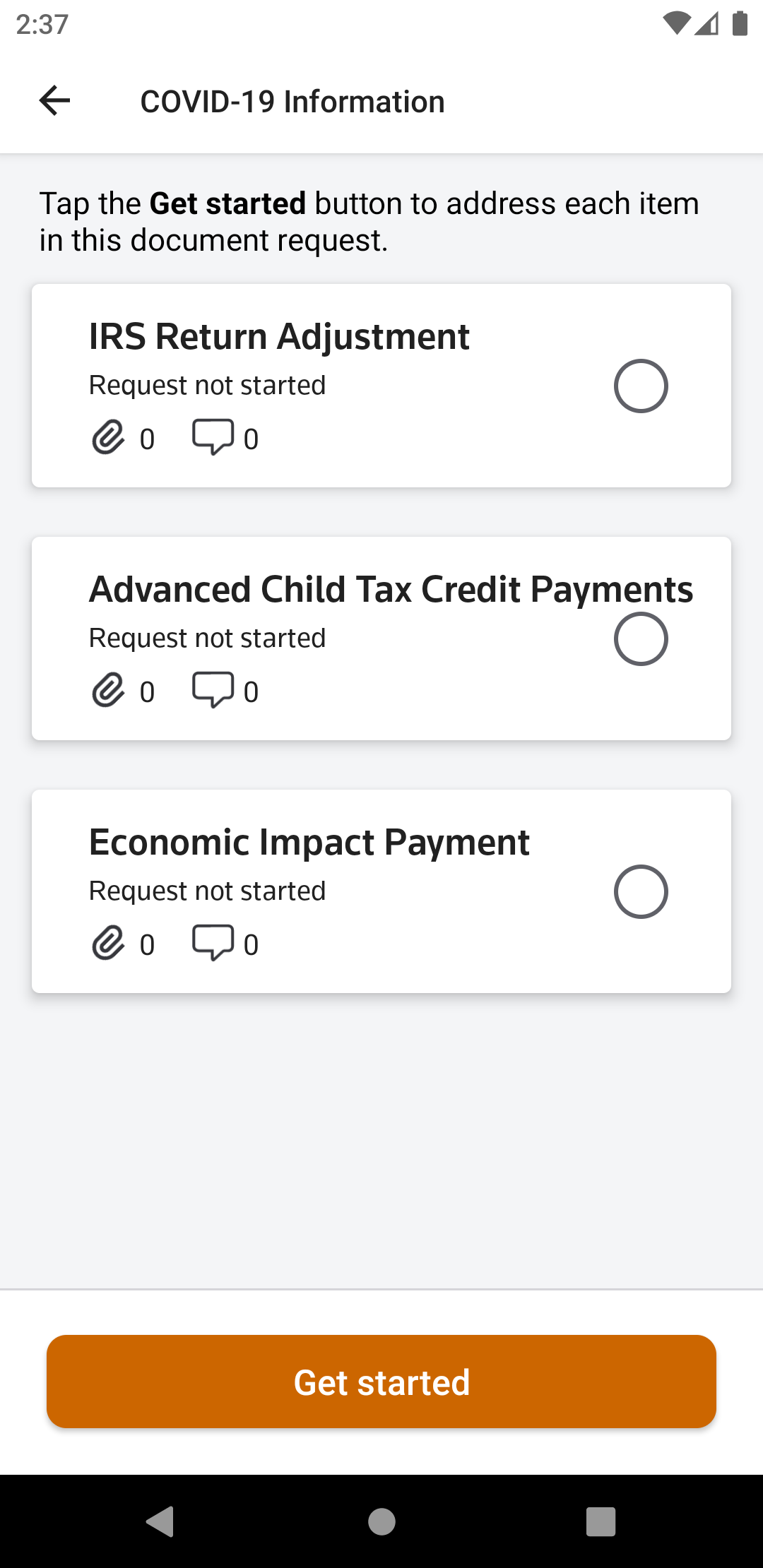763x1568 pixels.
Task: Tap comment bubble on Economic Impact Payment
Action: click(x=213, y=943)
